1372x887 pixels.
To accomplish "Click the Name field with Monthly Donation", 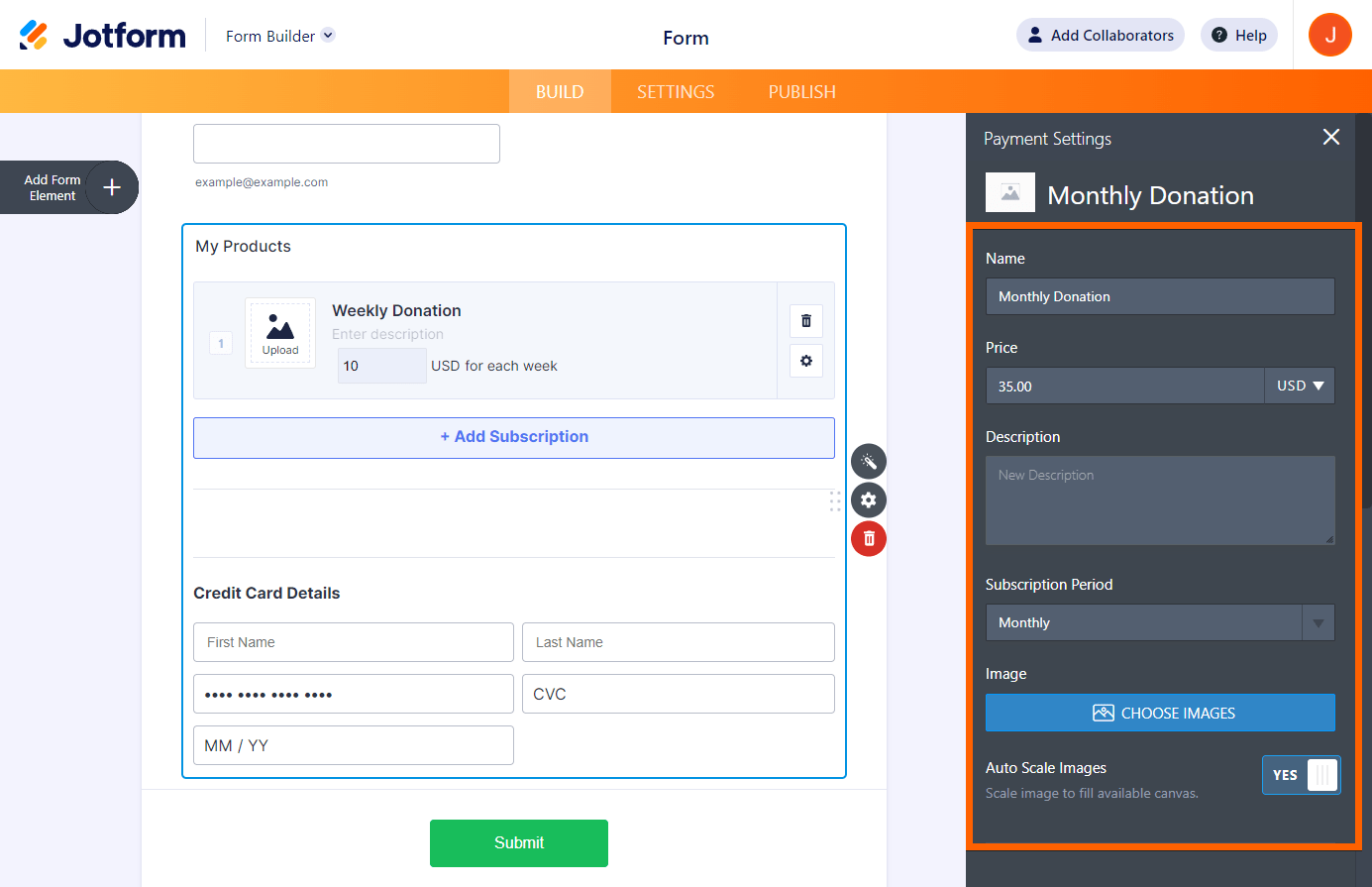I will tap(1160, 296).
